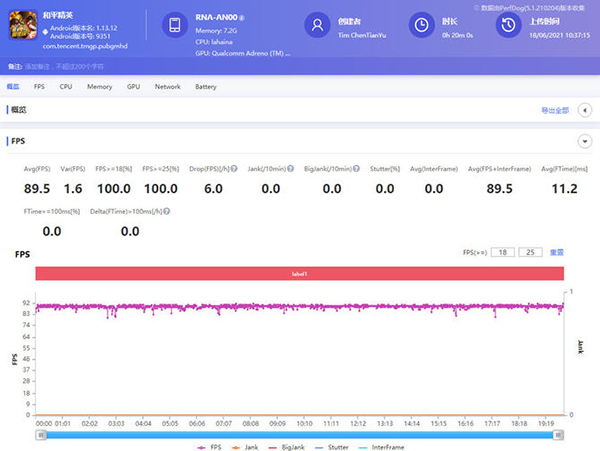Screen dimensions: 600x451
Task: Click help icon next to BigJank(/10min)
Action: 357,169
